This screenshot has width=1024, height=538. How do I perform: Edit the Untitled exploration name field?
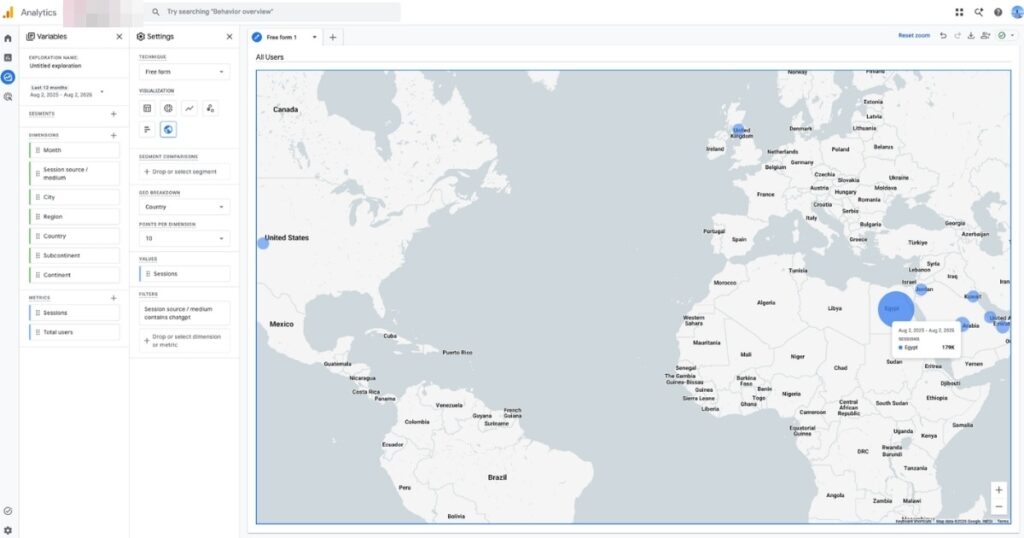pos(56,66)
